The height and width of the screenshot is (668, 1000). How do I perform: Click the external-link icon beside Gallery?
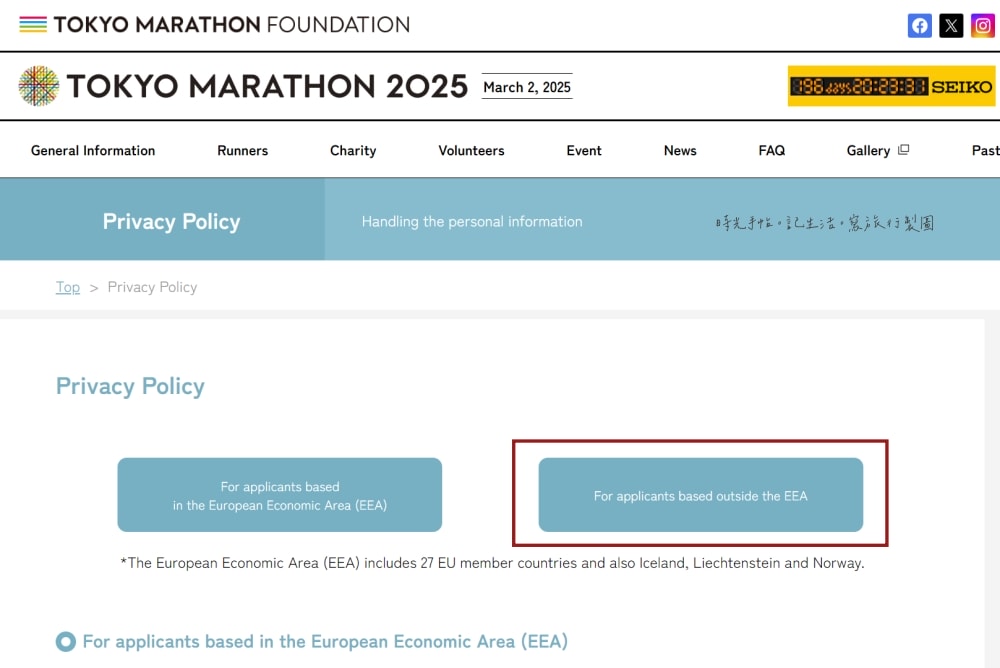[x=903, y=150]
